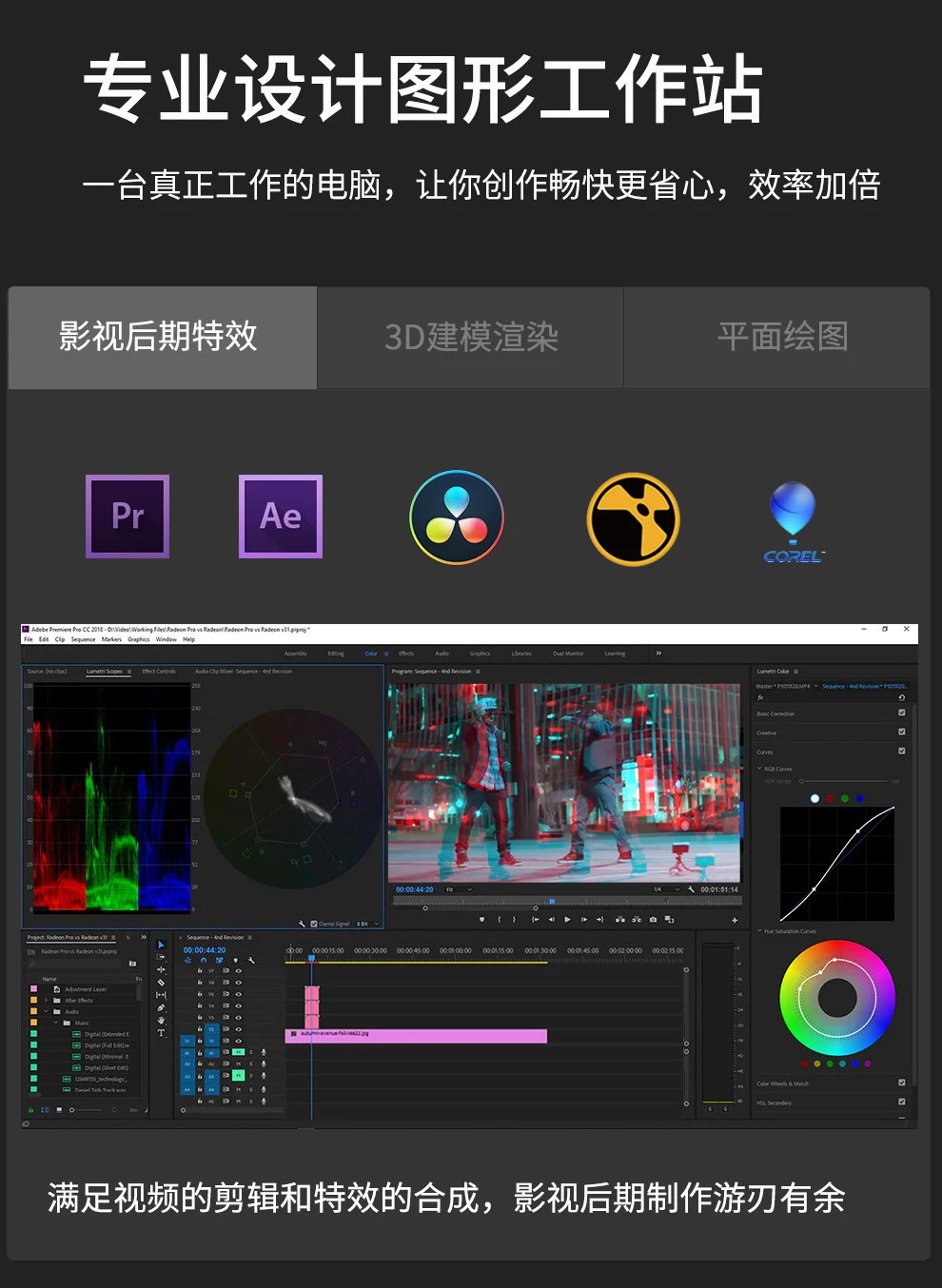Toggle the HSL Secondary checkbox
Viewport: 942px width, 1288px height.
[x=901, y=1102]
